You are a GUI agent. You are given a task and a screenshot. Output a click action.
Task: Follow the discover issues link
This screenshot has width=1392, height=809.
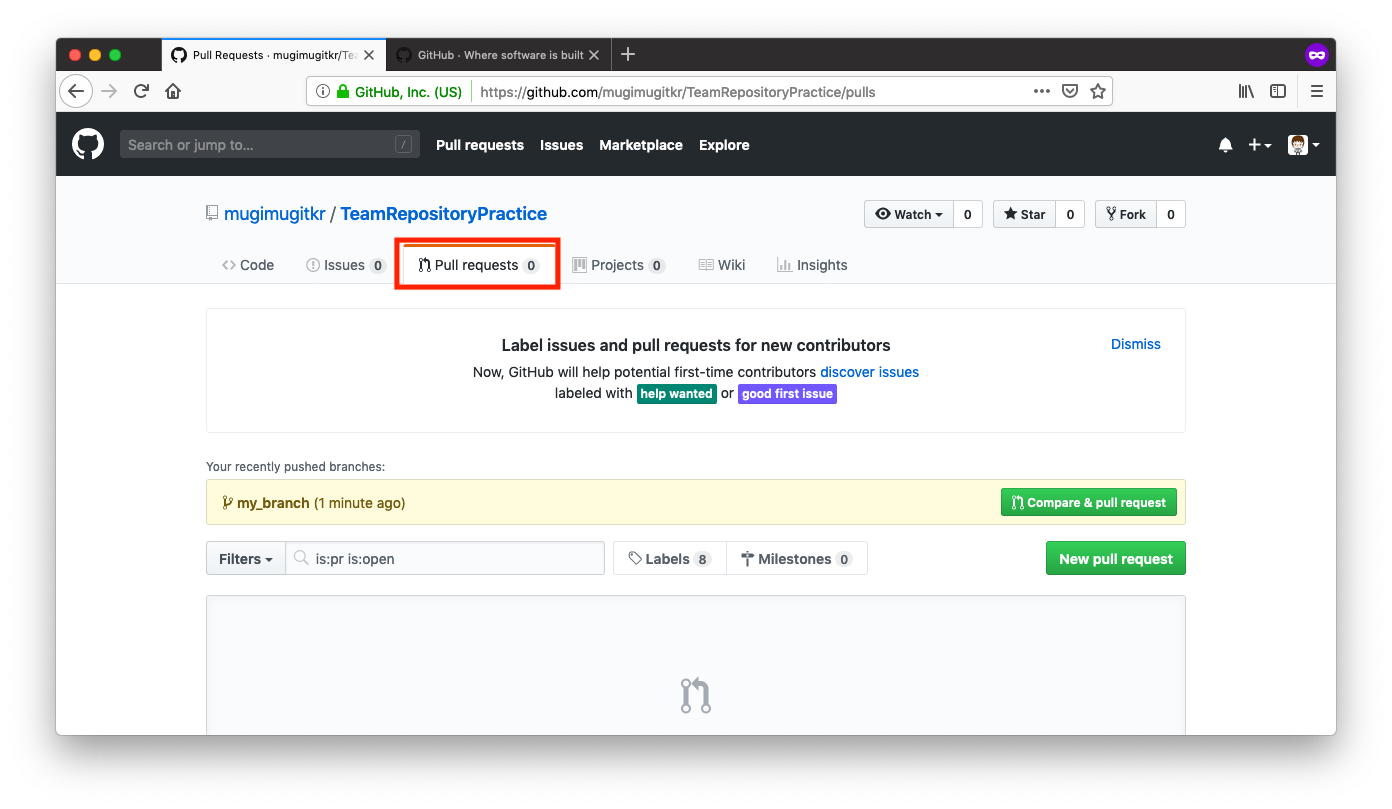pyautogui.click(x=870, y=372)
